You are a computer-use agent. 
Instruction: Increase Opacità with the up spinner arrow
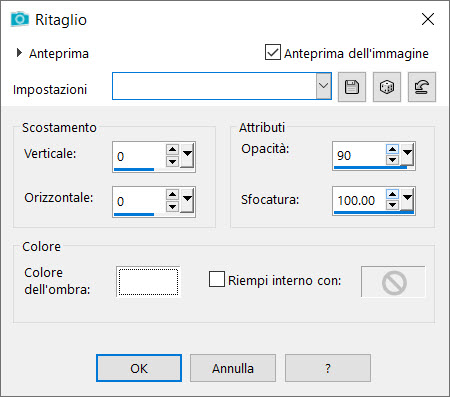392,149
